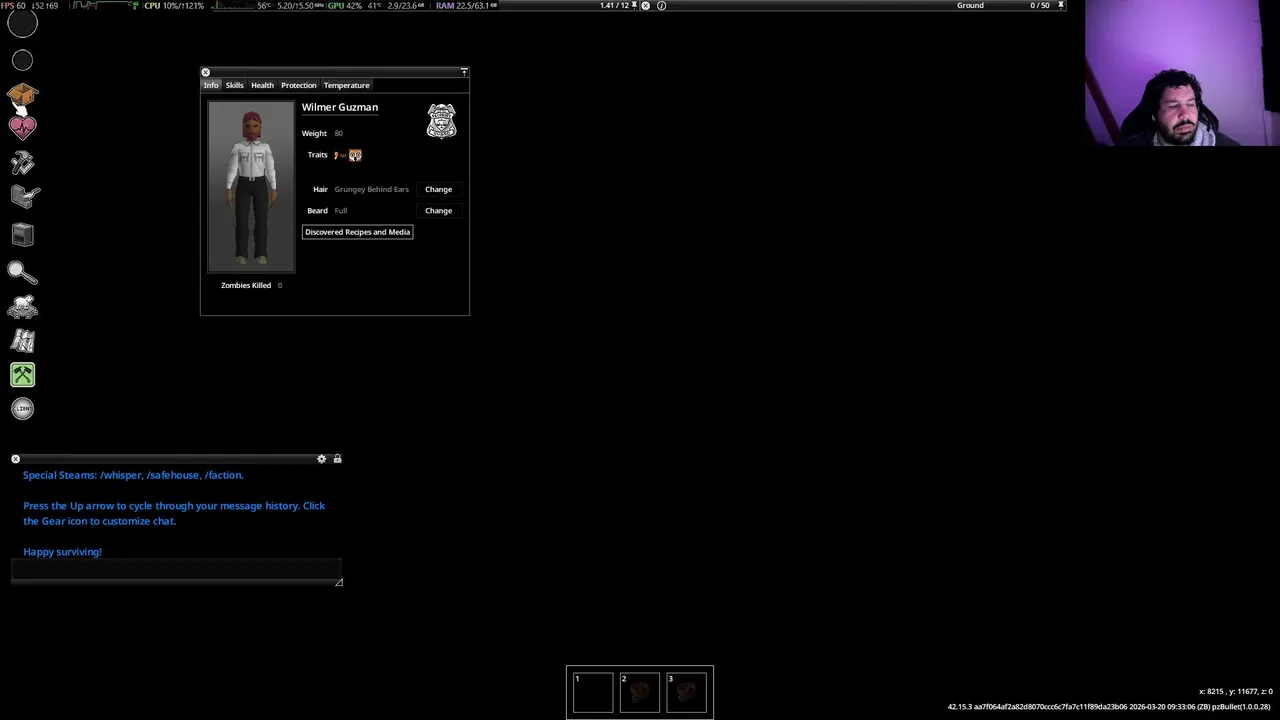Open the sheep animals icon
The height and width of the screenshot is (720, 1280).
[x=23, y=307]
